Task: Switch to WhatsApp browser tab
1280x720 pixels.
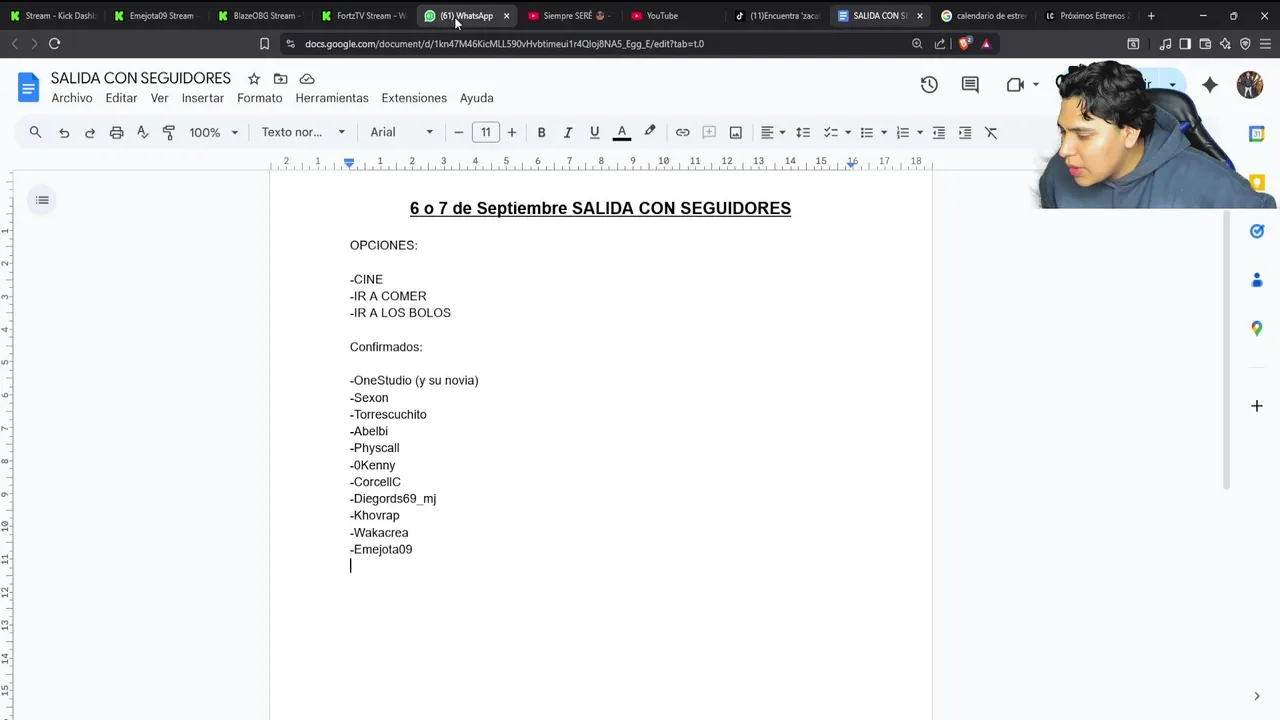Action: [x=467, y=16]
